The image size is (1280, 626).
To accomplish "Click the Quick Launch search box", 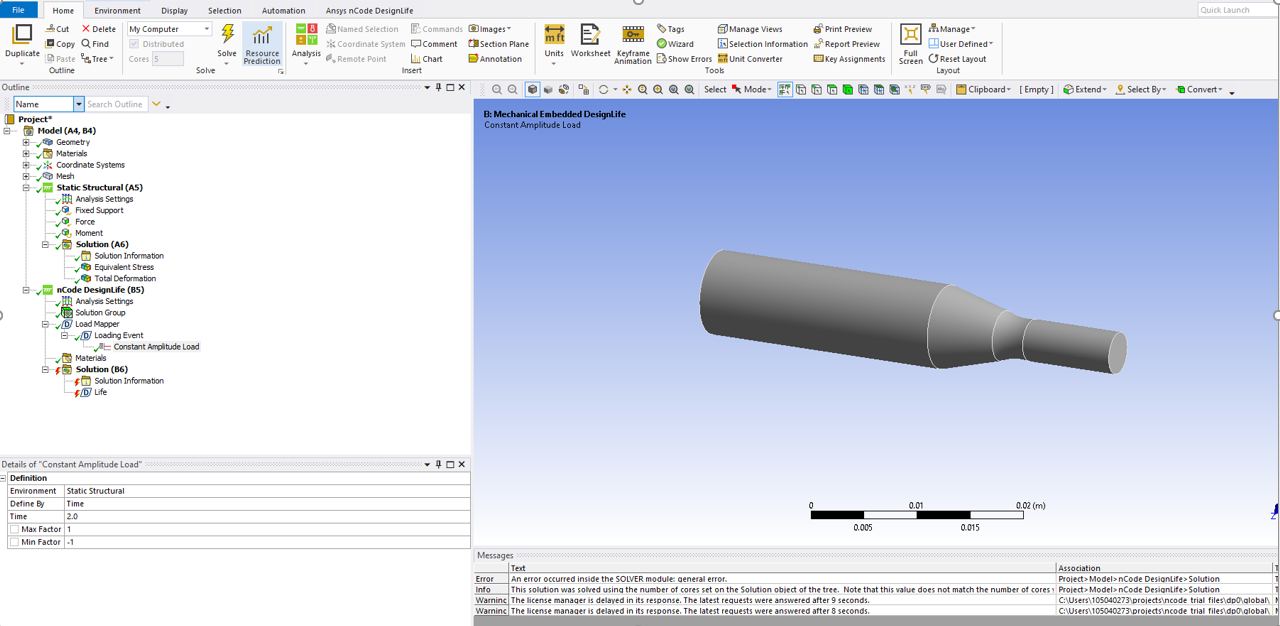I will [x=1237, y=10].
